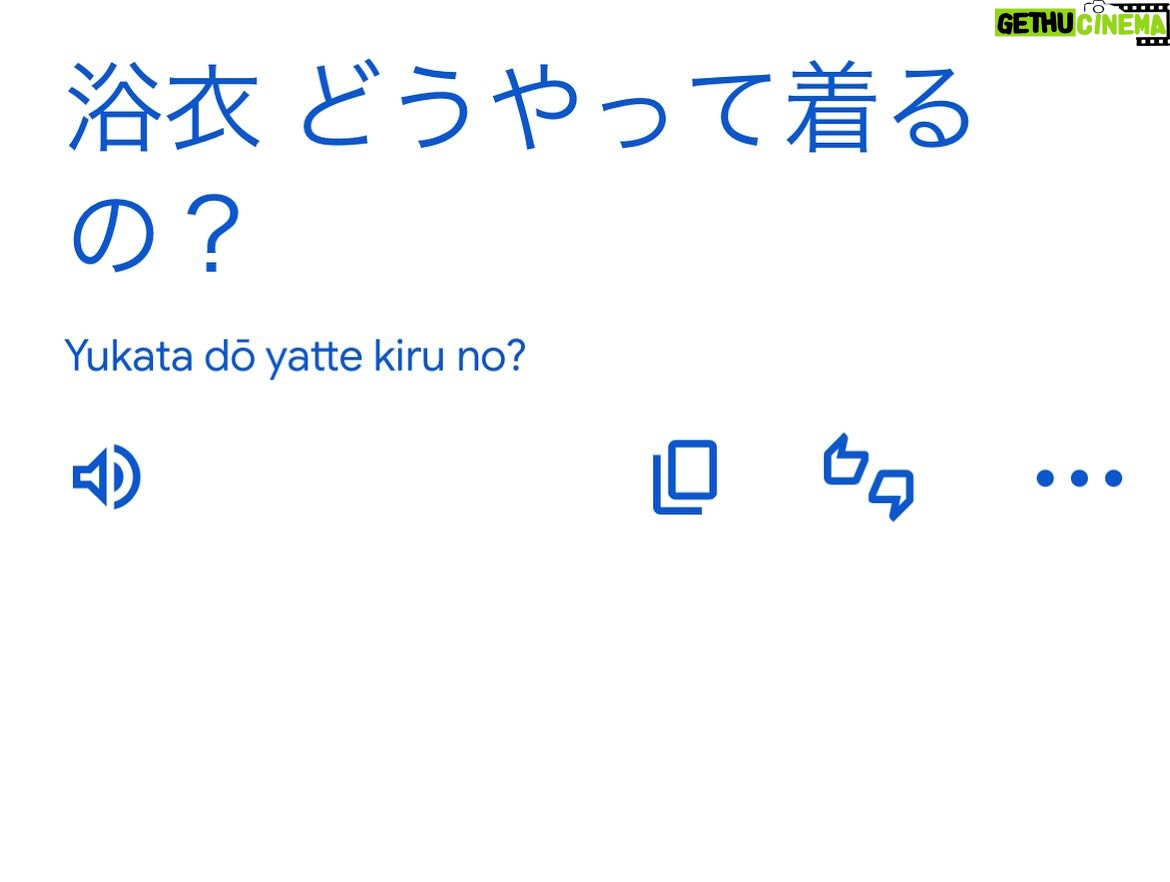Click the romanized word dō
The width and height of the screenshot is (1170, 882).
click(x=231, y=357)
